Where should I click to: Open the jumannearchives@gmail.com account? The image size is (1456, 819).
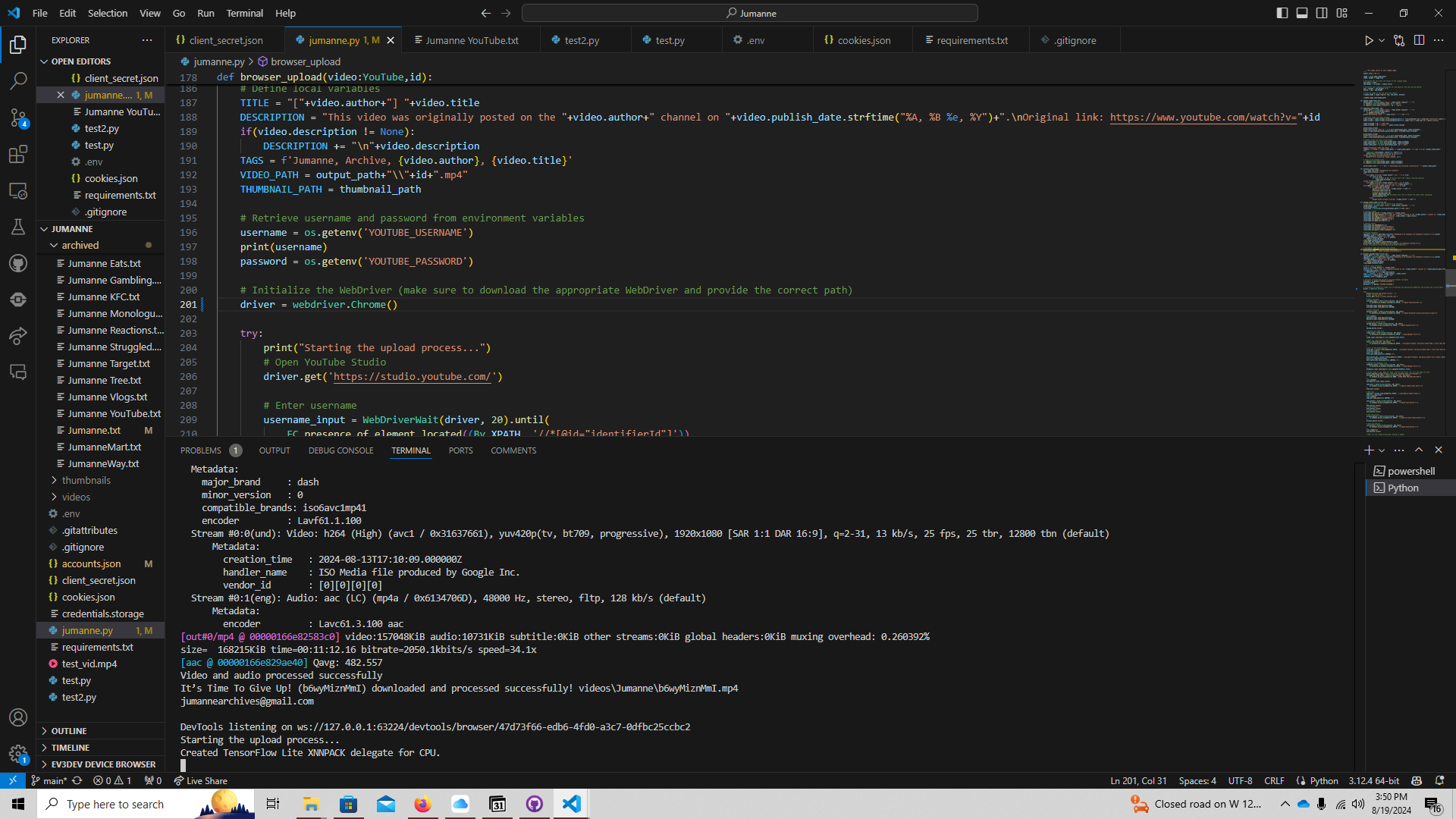[247, 701]
